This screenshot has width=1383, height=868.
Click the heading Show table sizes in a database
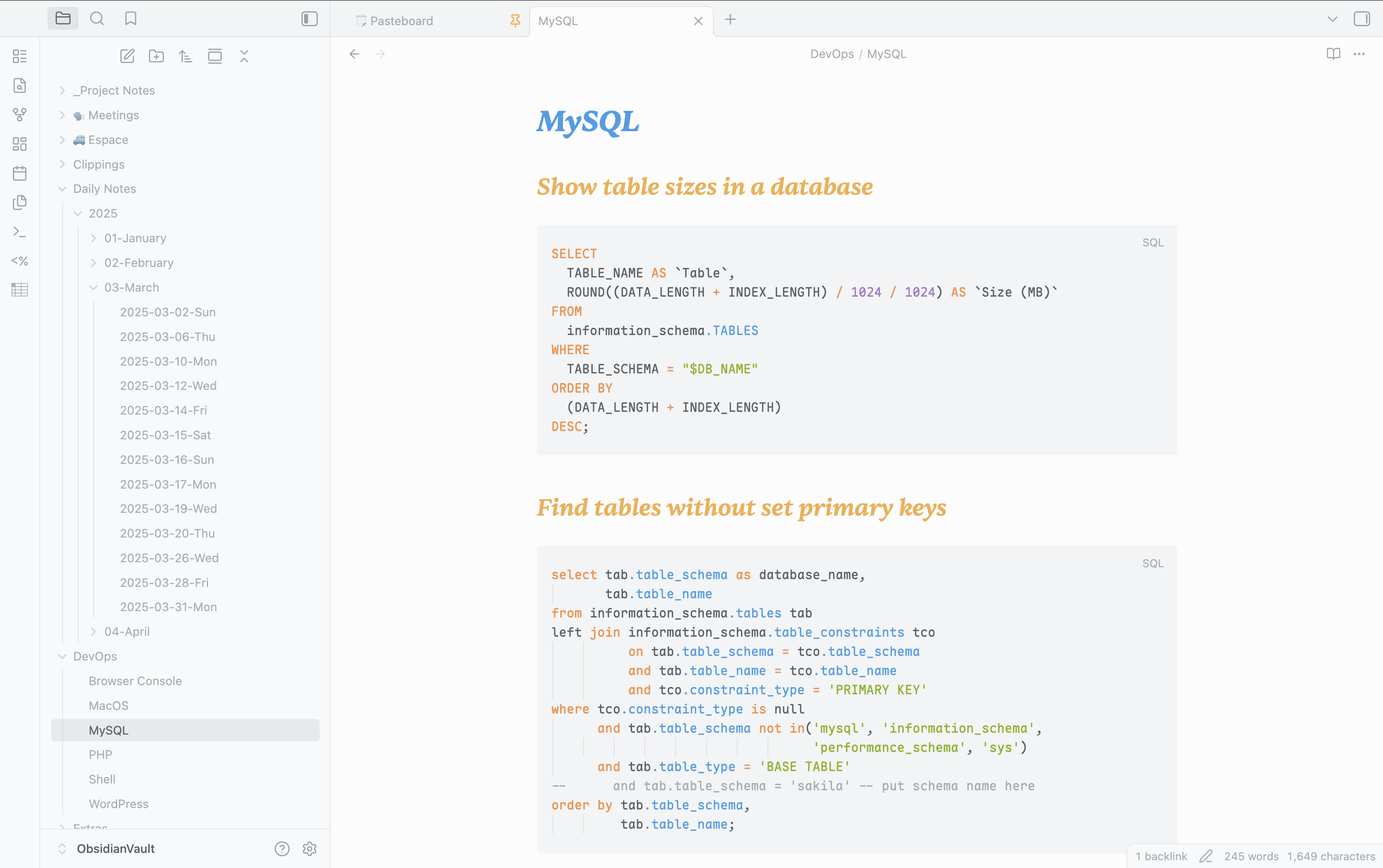pos(705,187)
